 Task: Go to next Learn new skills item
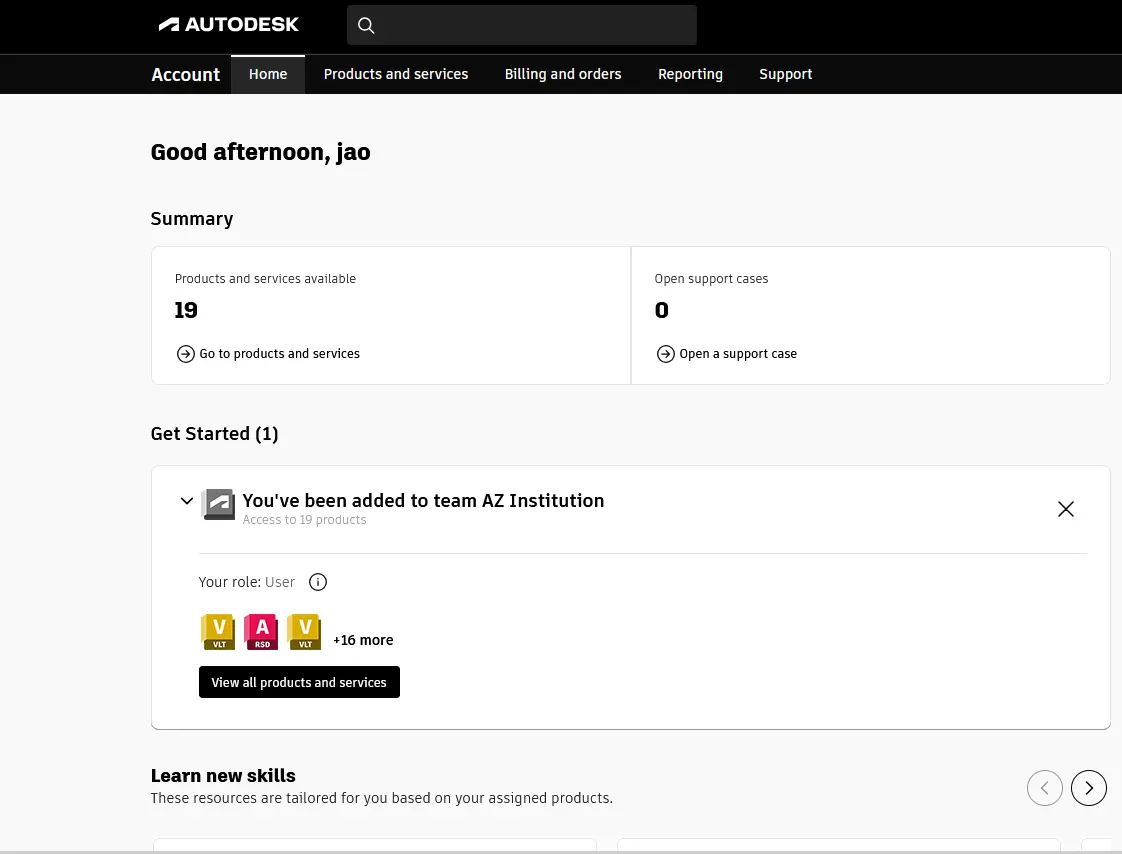[x=1088, y=788]
